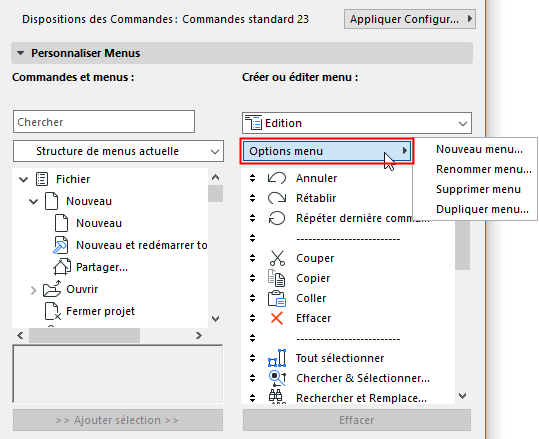Click reorder handle beside Coller
The width and height of the screenshot is (539, 439).
click(x=252, y=298)
